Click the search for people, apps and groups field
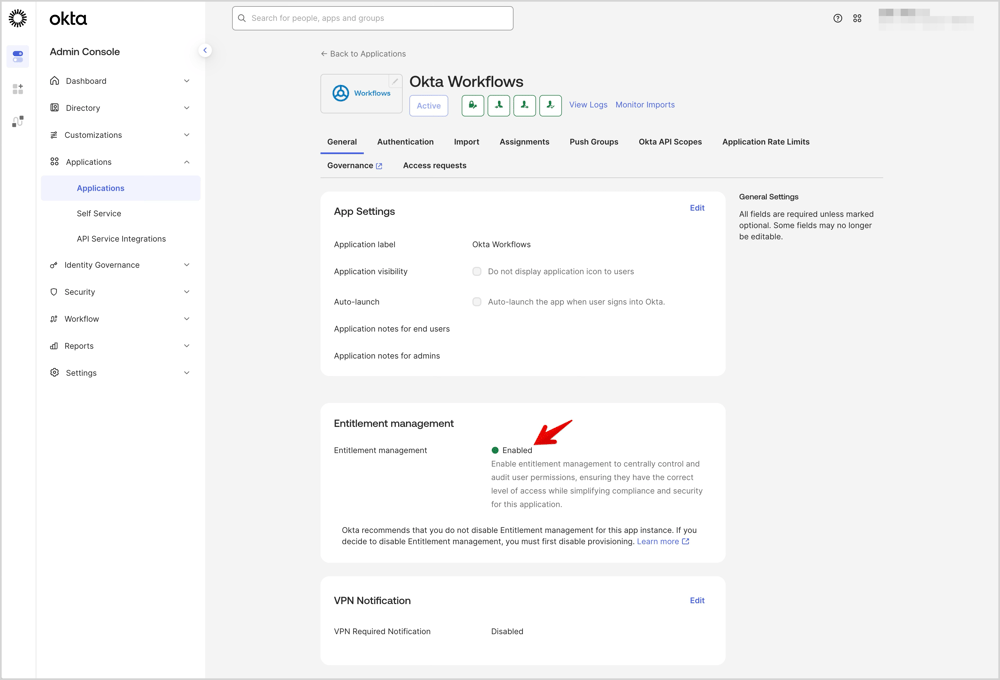Viewport: 1000px width, 680px height. 373,18
